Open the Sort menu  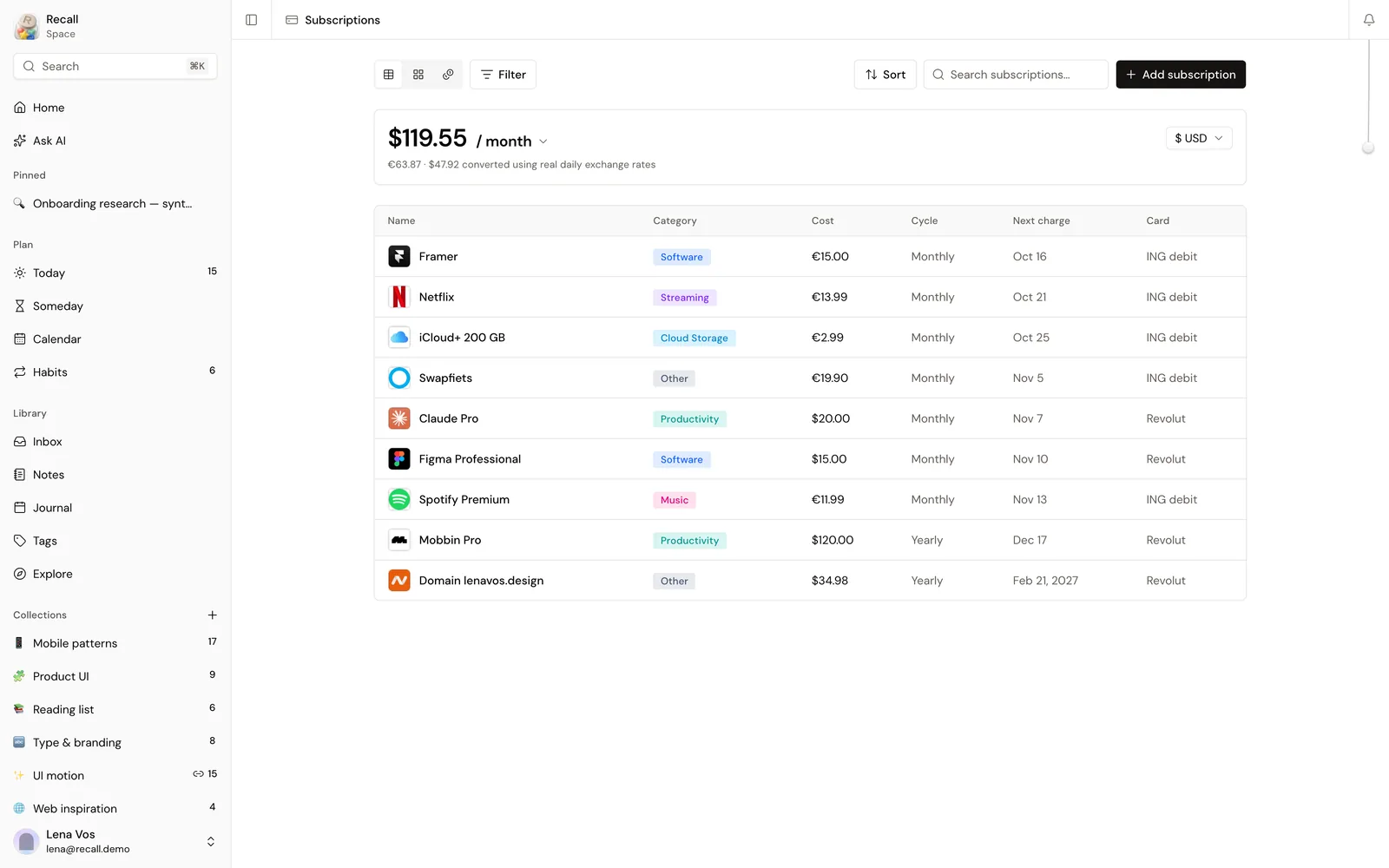(885, 75)
